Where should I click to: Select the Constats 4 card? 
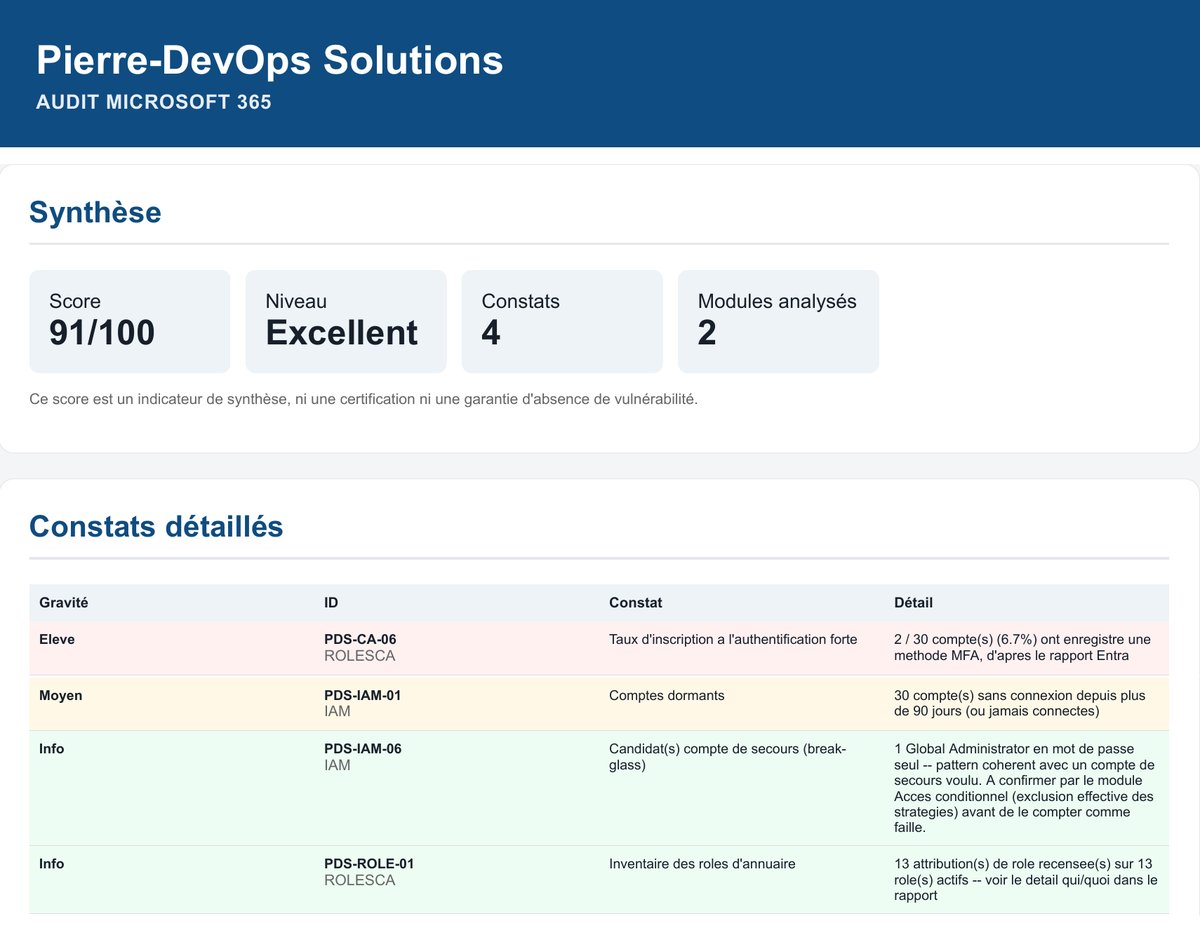tap(562, 321)
